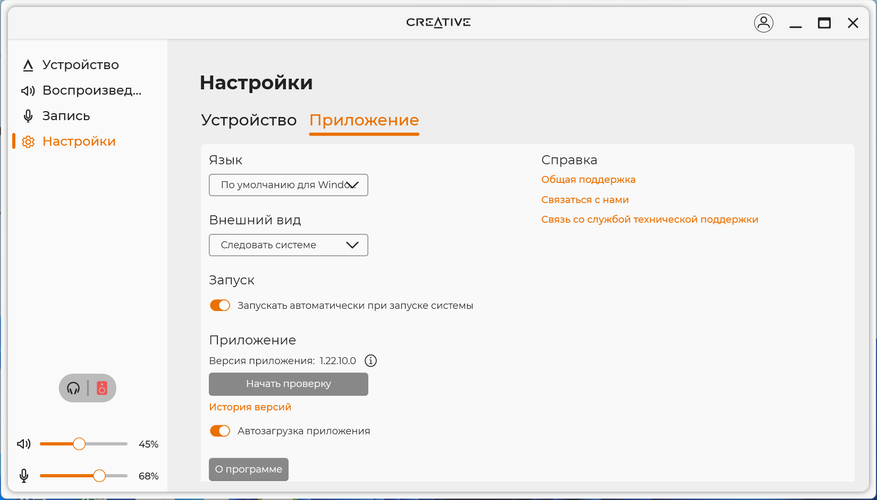The image size is (877, 500).
Task: Toggle автоматический запуск при запуске системы
Action: [220, 305]
